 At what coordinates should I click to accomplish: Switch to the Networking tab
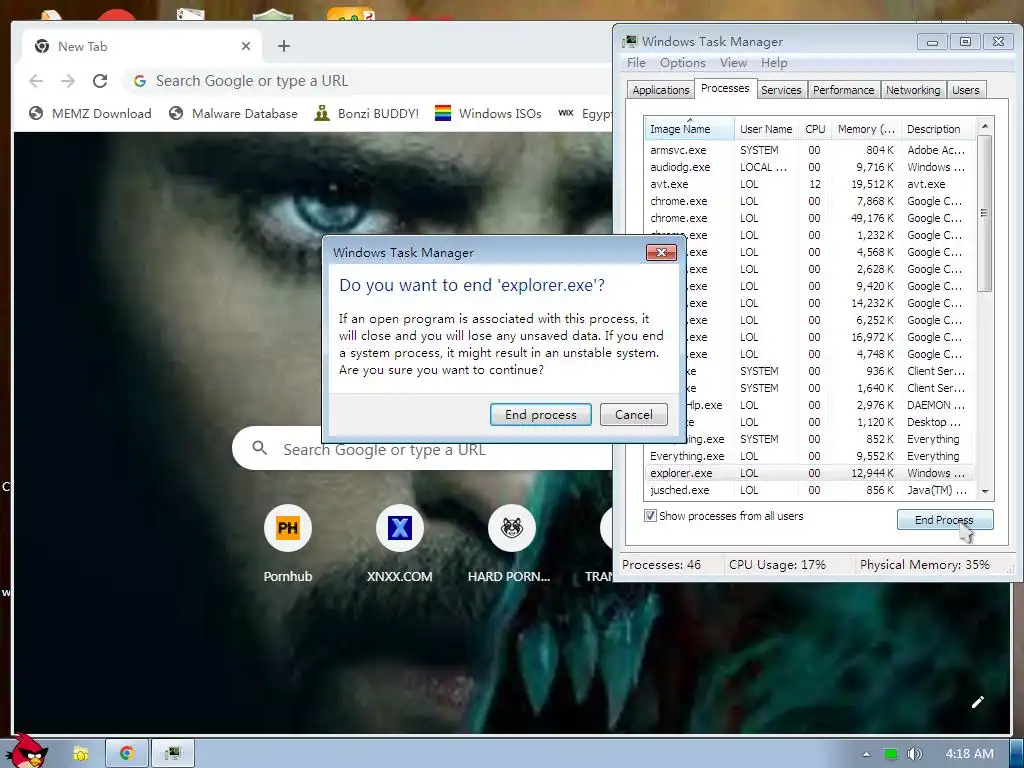913,90
